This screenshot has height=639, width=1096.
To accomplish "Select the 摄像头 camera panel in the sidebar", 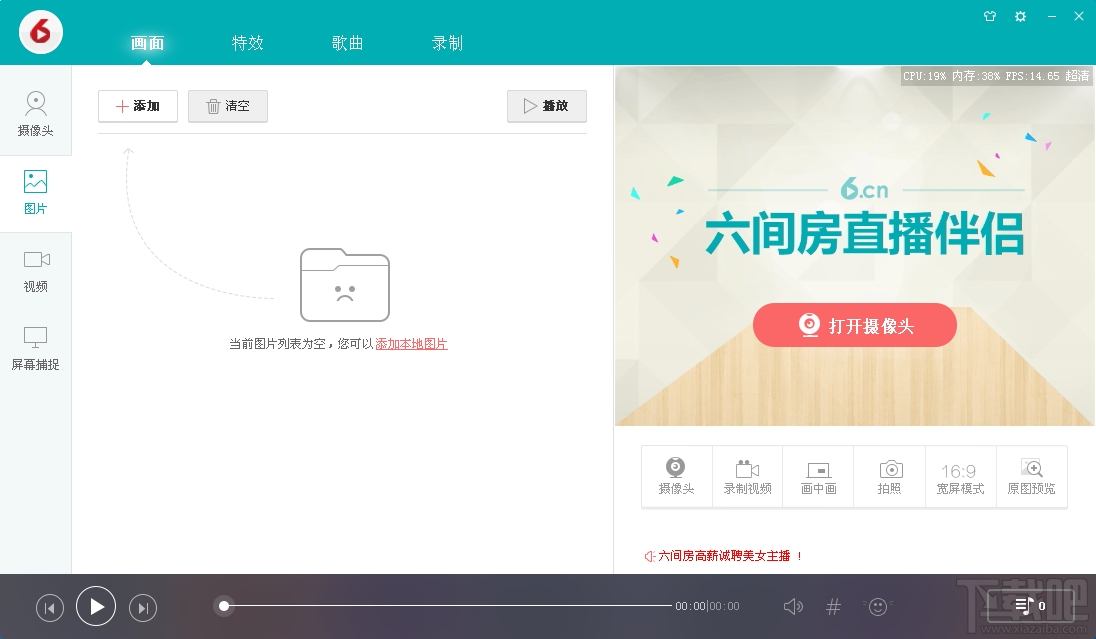I will (x=36, y=113).
